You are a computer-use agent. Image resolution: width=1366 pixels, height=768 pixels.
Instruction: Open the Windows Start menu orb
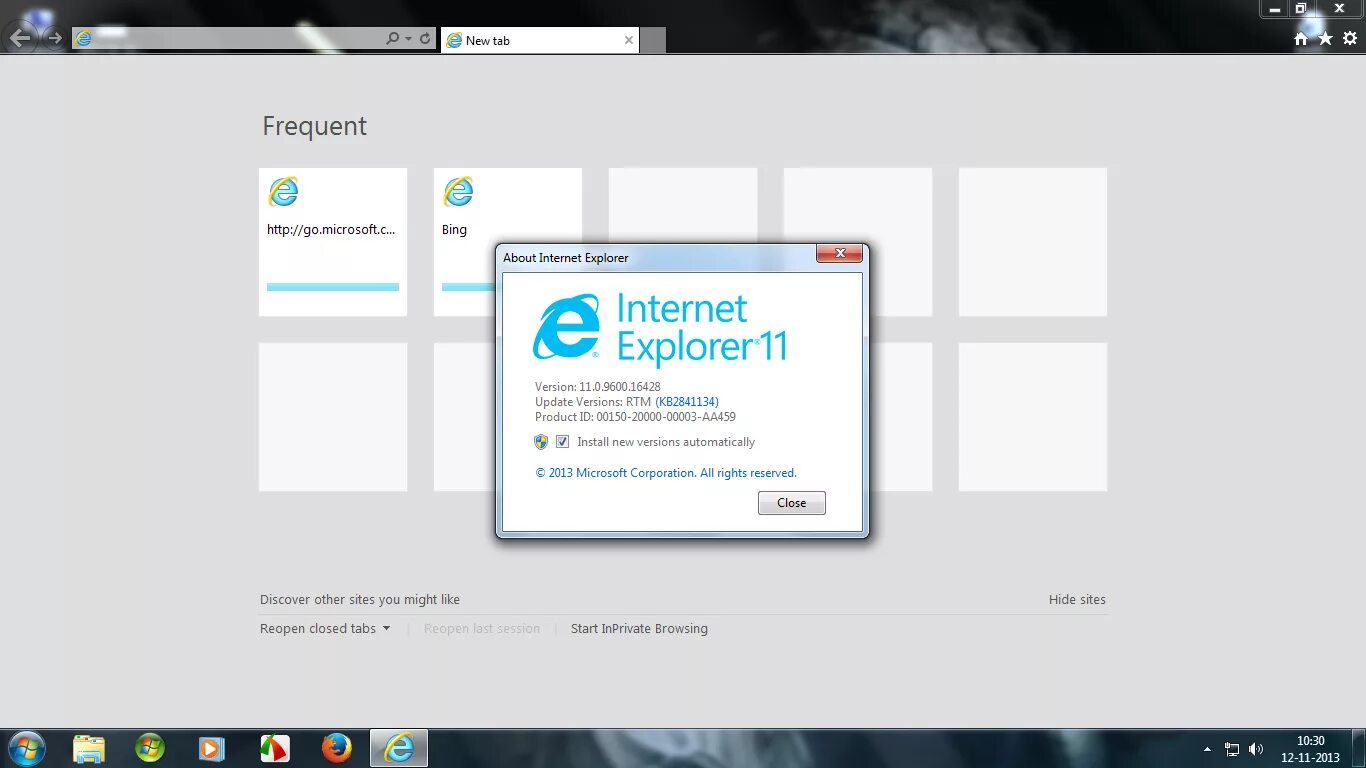coord(27,748)
